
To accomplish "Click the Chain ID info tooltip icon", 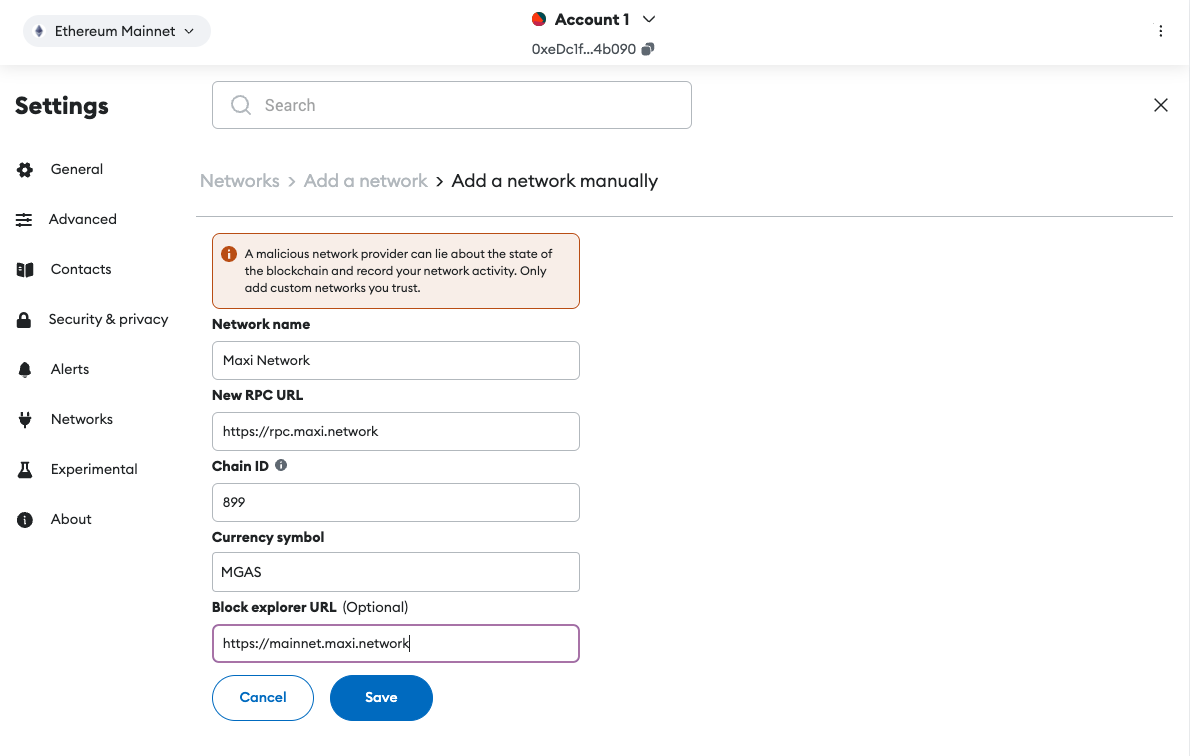I will pyautogui.click(x=281, y=465).
